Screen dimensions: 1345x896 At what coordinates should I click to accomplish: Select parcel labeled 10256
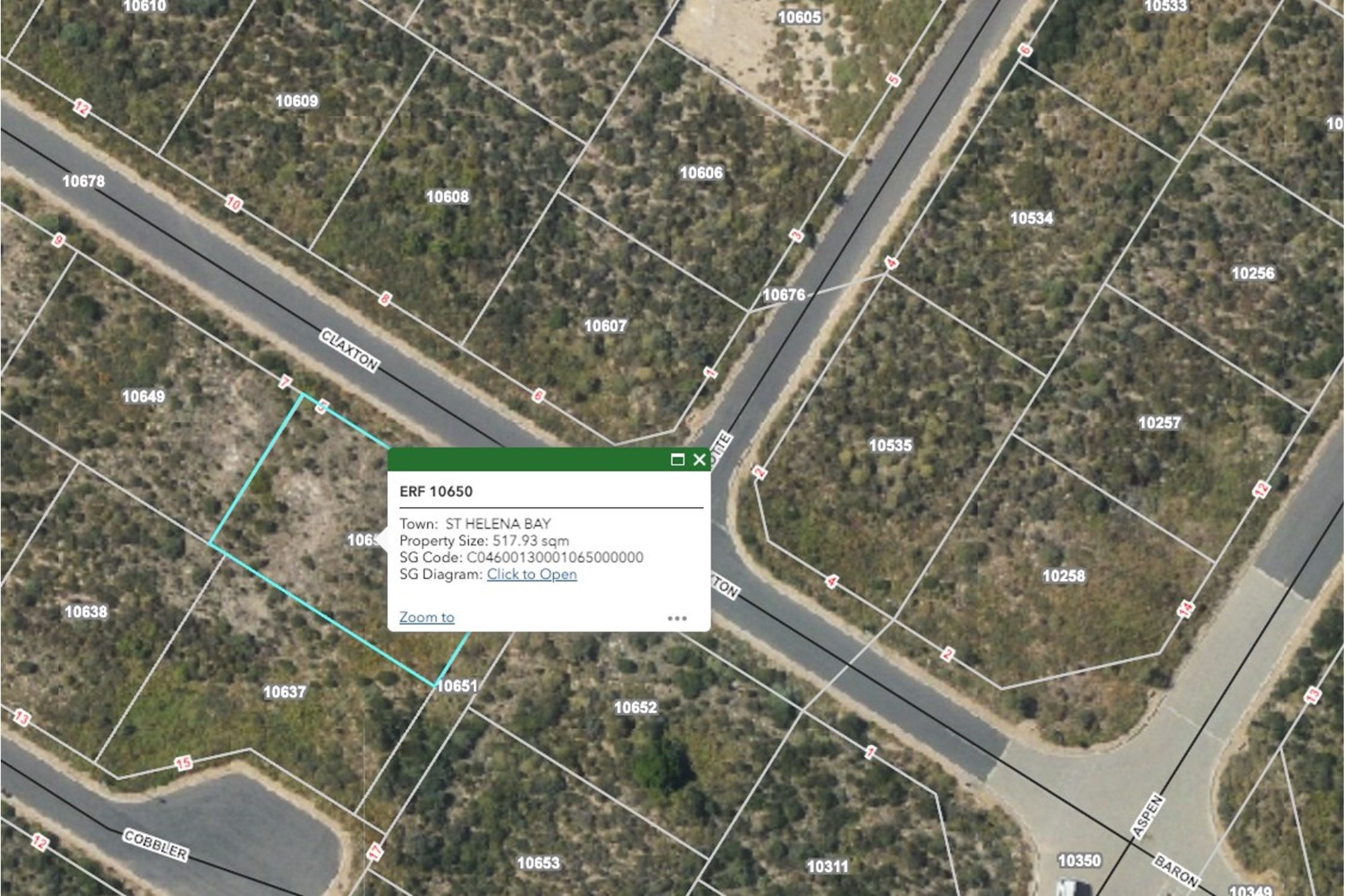pyautogui.click(x=1253, y=274)
